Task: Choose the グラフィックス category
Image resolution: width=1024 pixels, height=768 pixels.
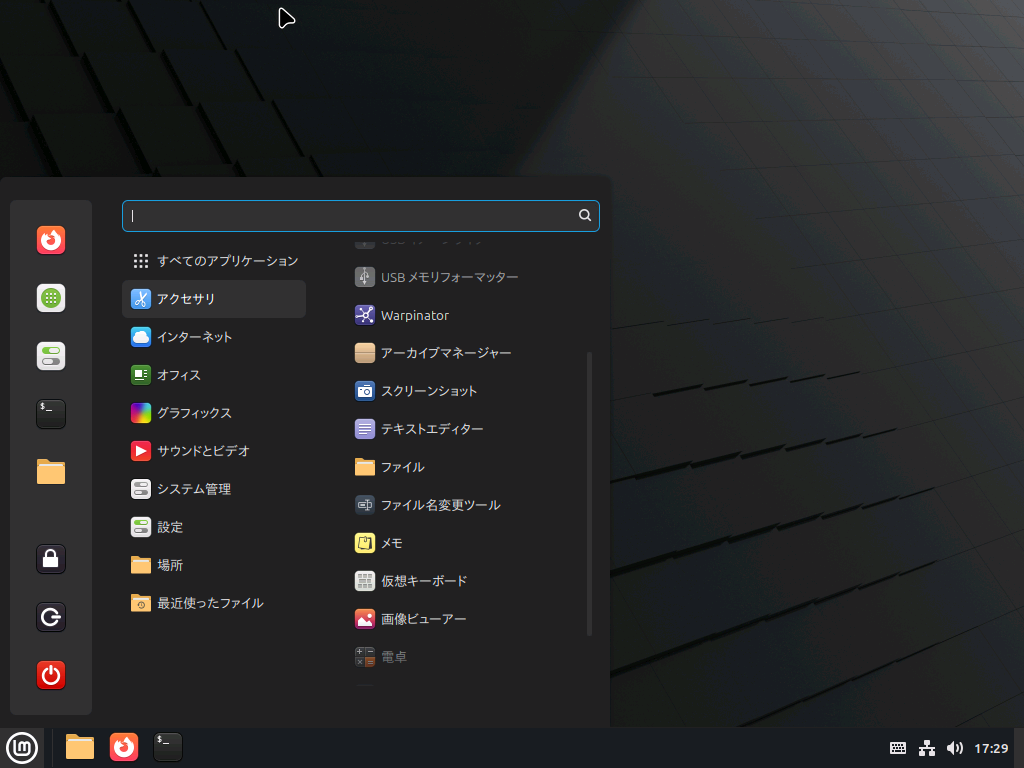Action: 194,413
